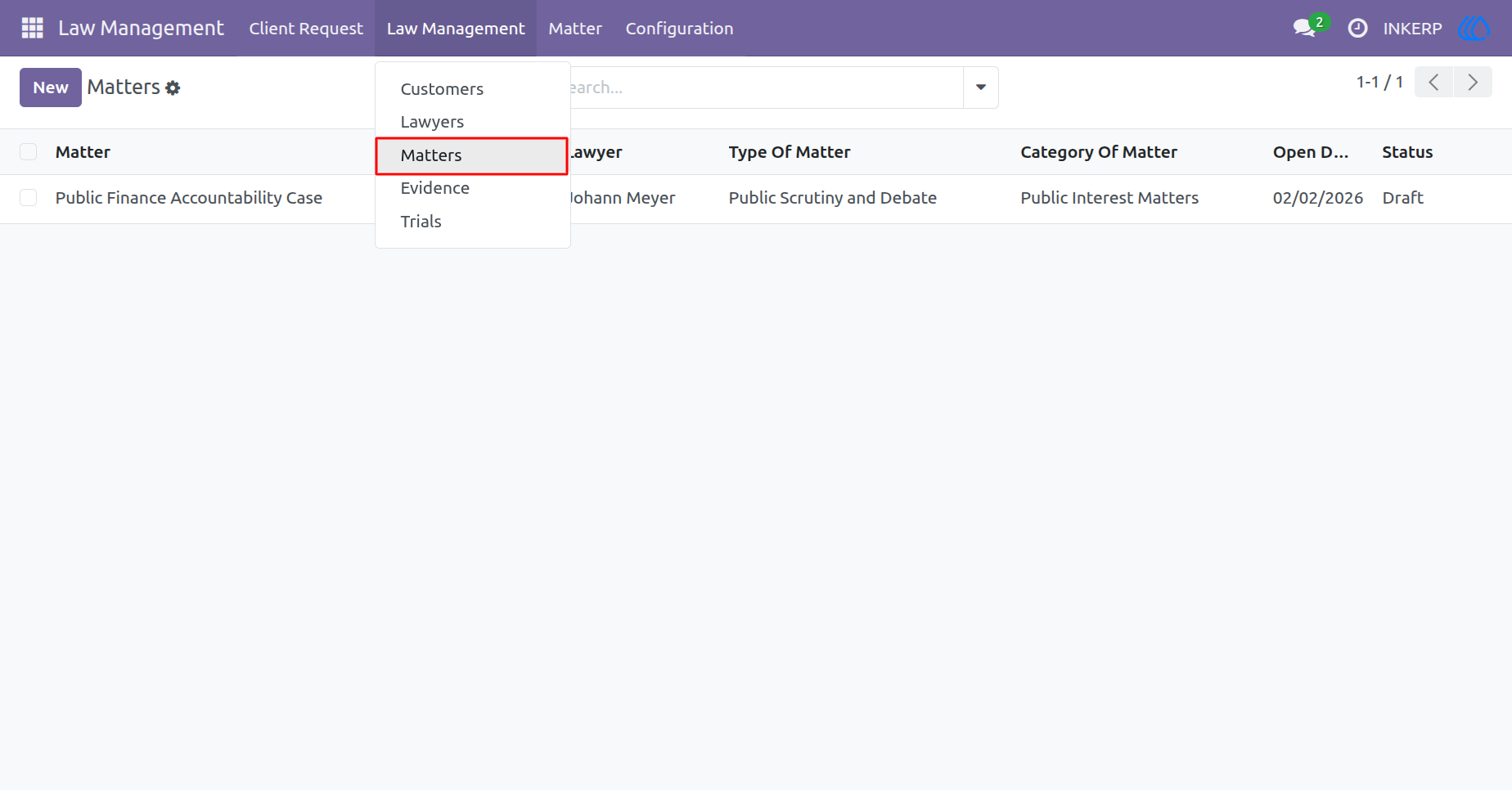Expand the search options dropdown arrow
The width and height of the screenshot is (1512, 790).
[x=980, y=88]
